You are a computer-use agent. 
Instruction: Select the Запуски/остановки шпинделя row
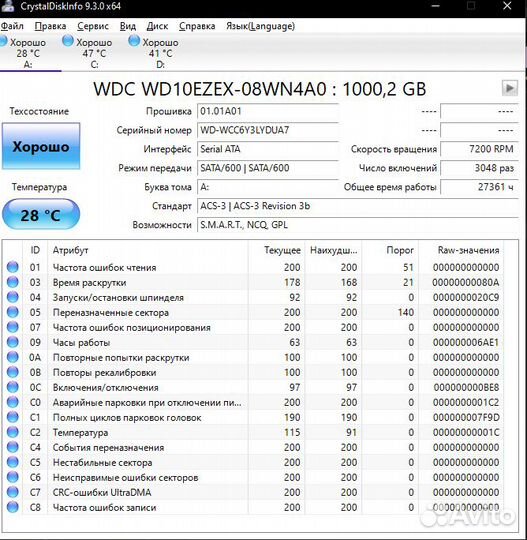[253, 297]
